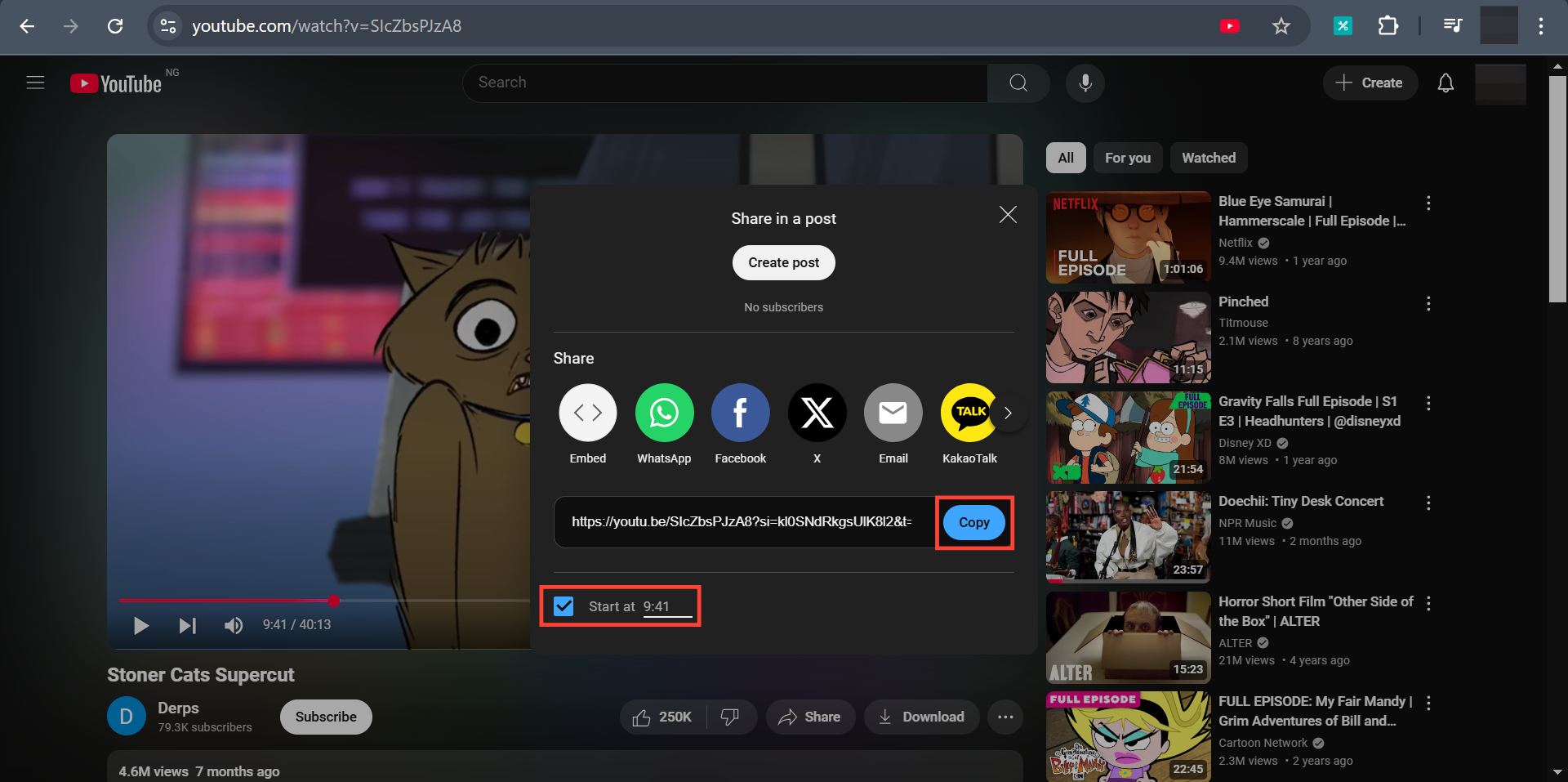
Task: Click the page vertical scrollbar
Action: click(1558, 188)
